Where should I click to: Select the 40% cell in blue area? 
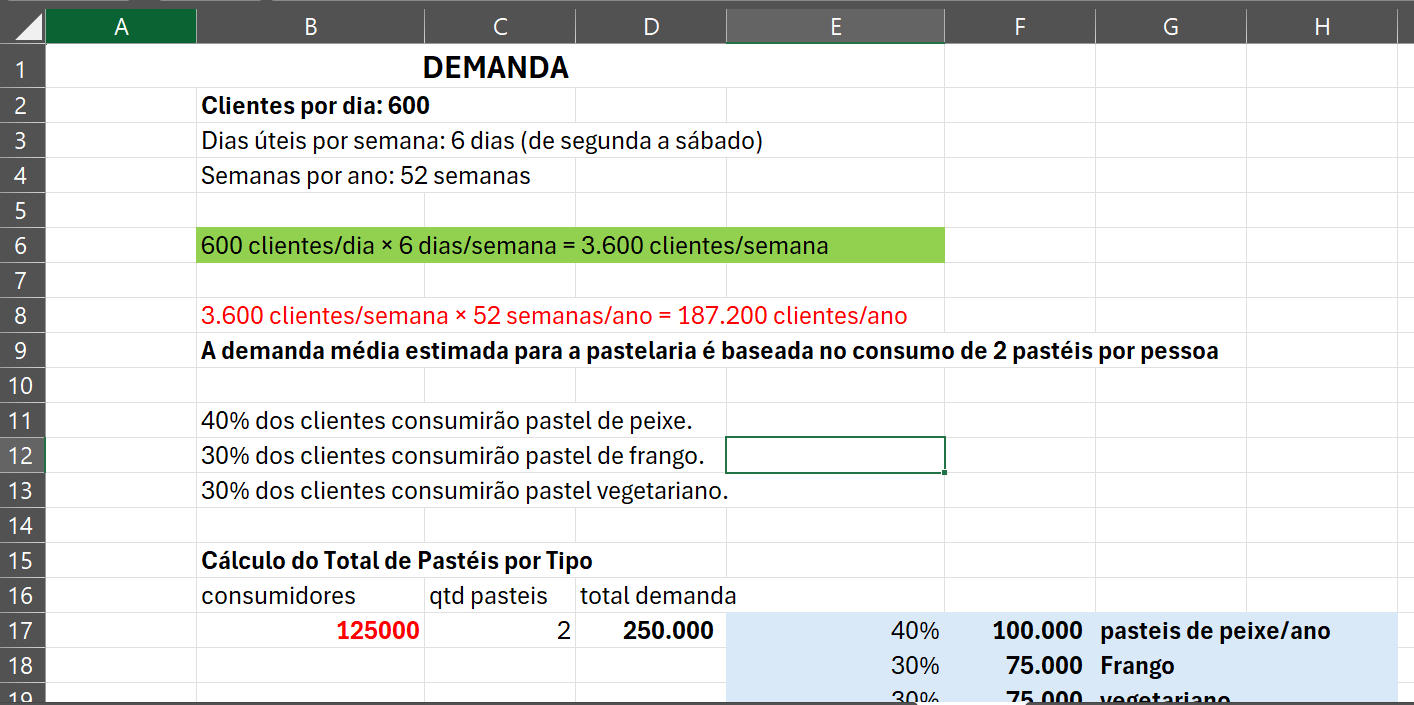pos(835,631)
